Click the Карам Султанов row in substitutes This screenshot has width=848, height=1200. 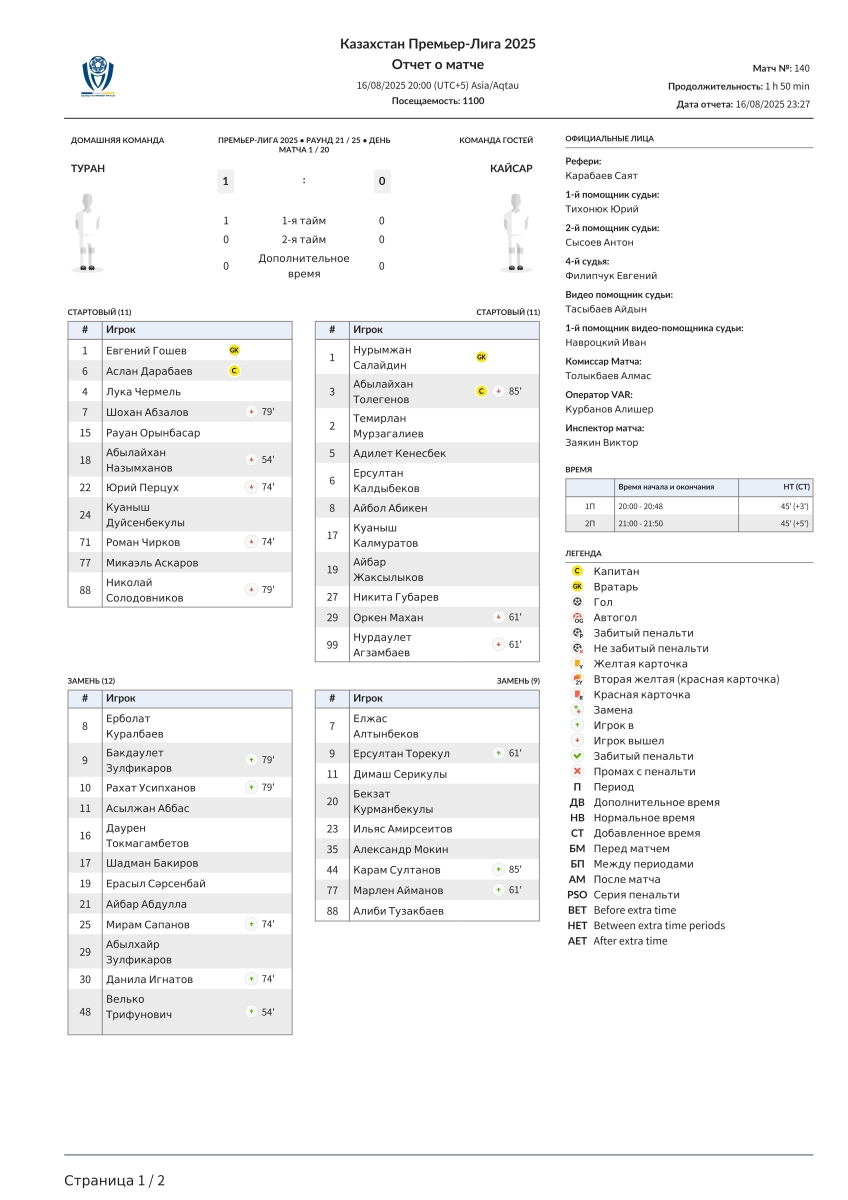tap(427, 870)
